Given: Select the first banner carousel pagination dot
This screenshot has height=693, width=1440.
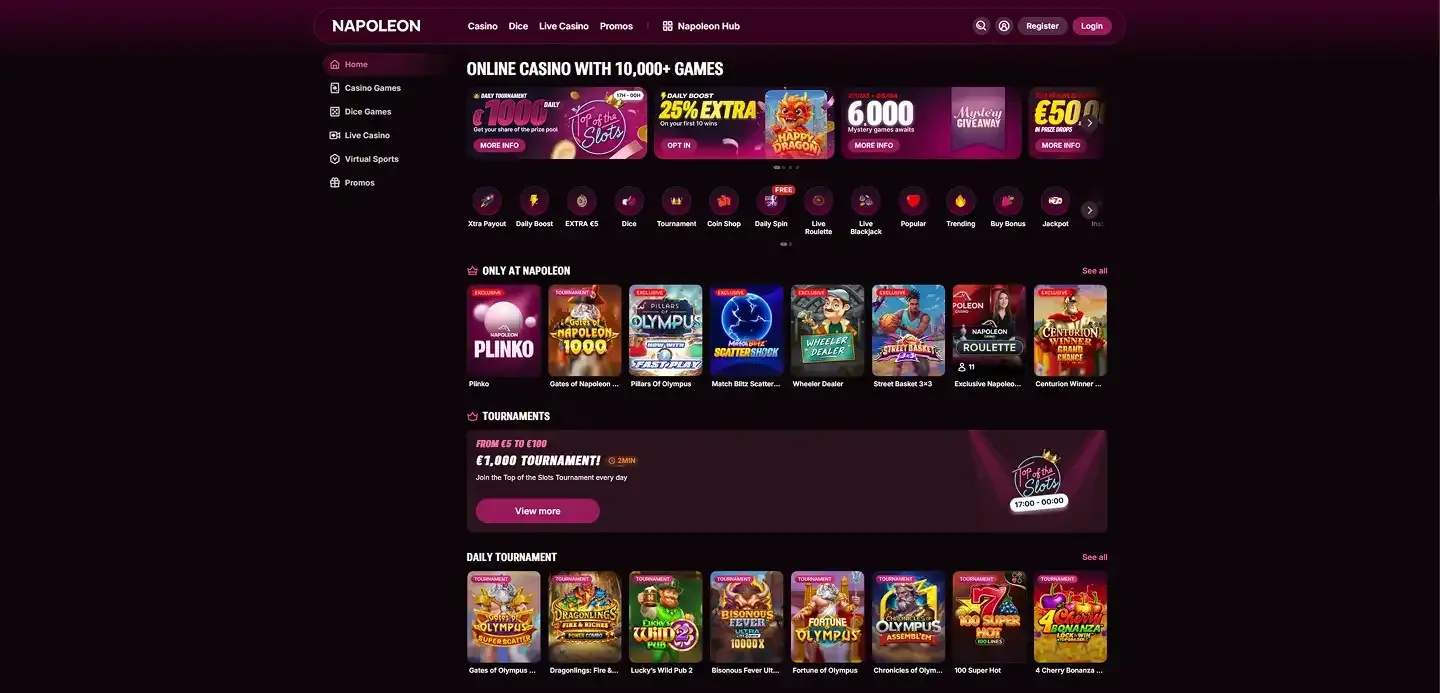Looking at the screenshot, I should 777,167.
